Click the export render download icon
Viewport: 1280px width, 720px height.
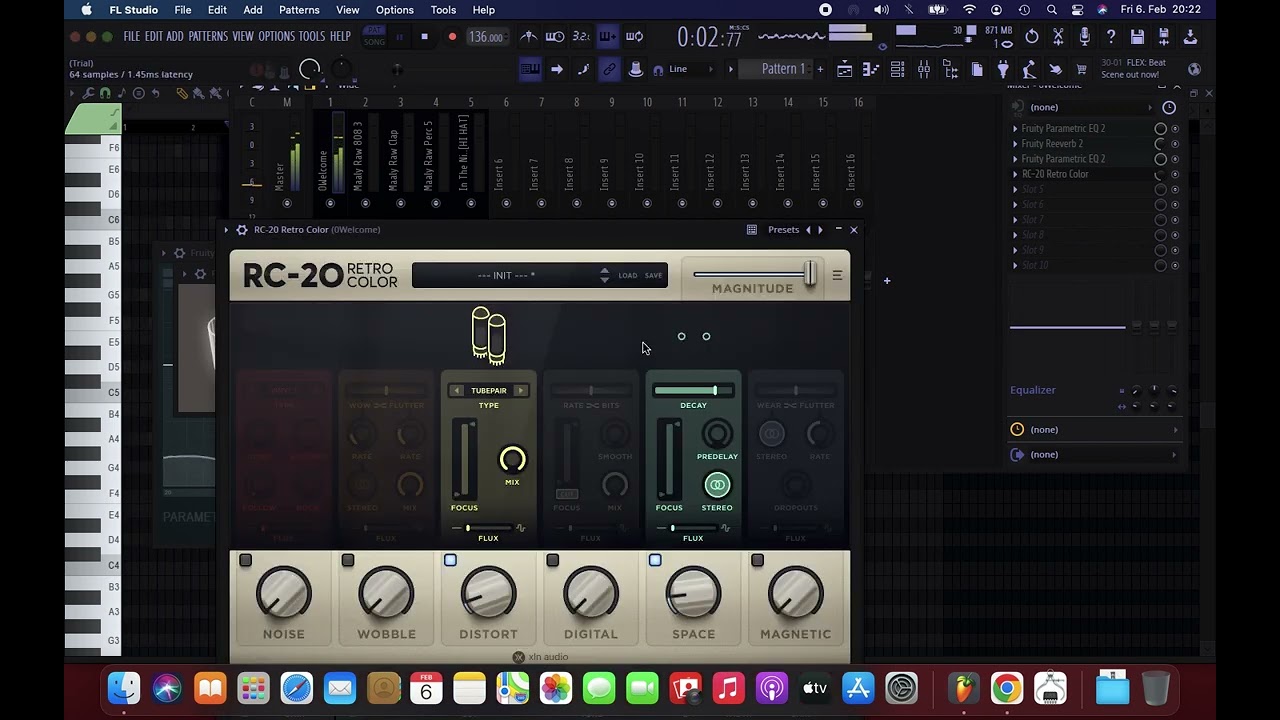(x=1190, y=37)
